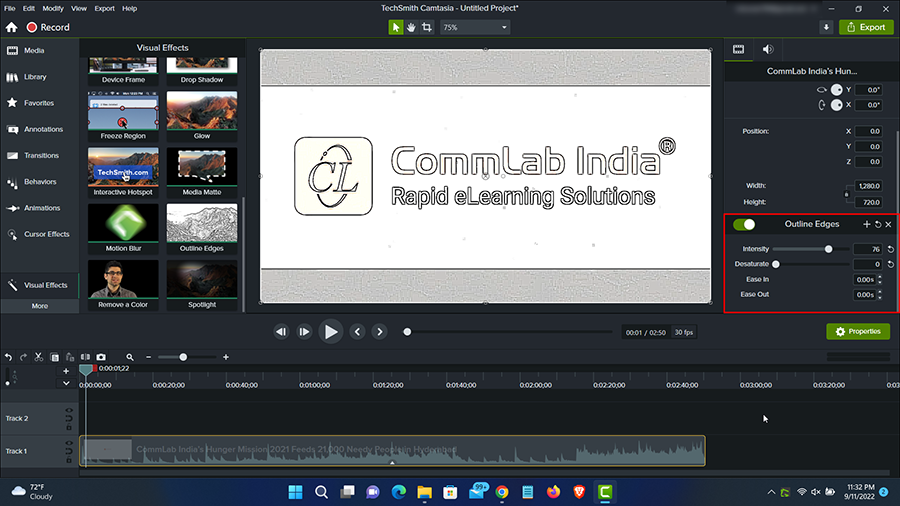The height and width of the screenshot is (506, 900).
Task: Add animation with Outline Edges plus icon
Action: [867, 224]
